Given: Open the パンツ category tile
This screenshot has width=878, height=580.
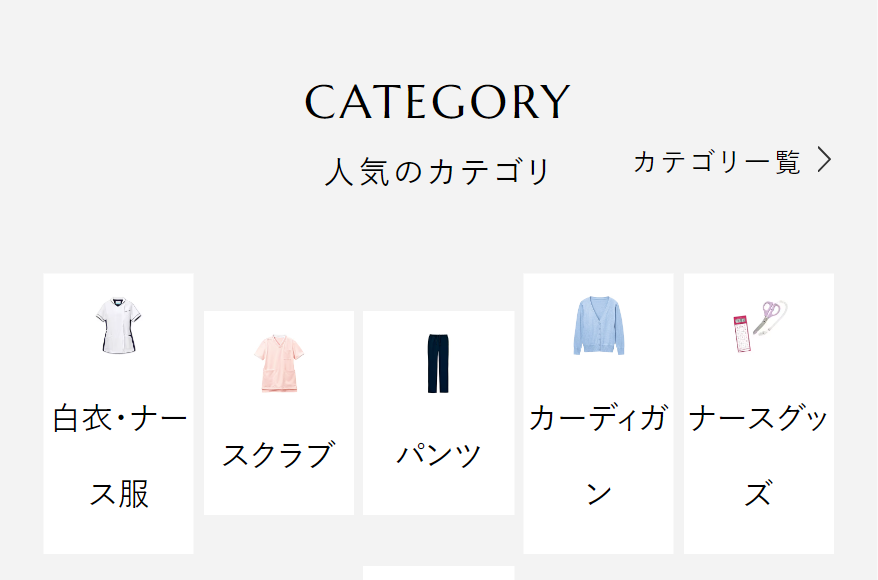Looking at the screenshot, I should 438,415.
